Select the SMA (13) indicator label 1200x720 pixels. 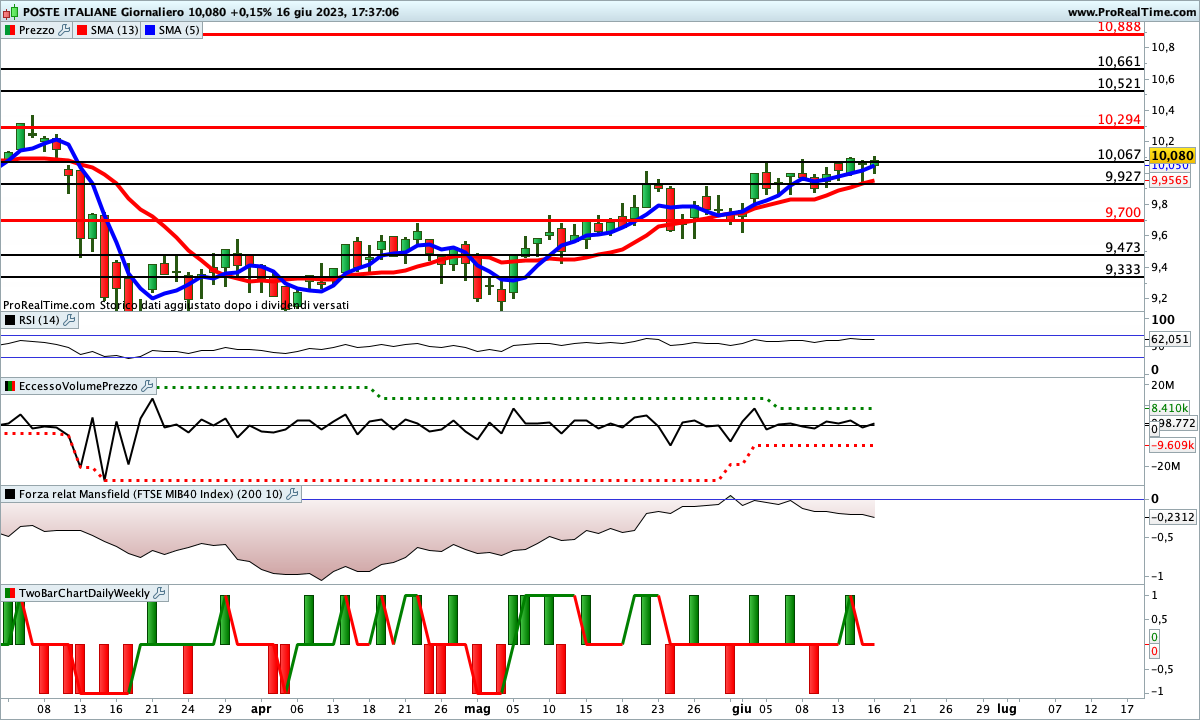coord(114,30)
